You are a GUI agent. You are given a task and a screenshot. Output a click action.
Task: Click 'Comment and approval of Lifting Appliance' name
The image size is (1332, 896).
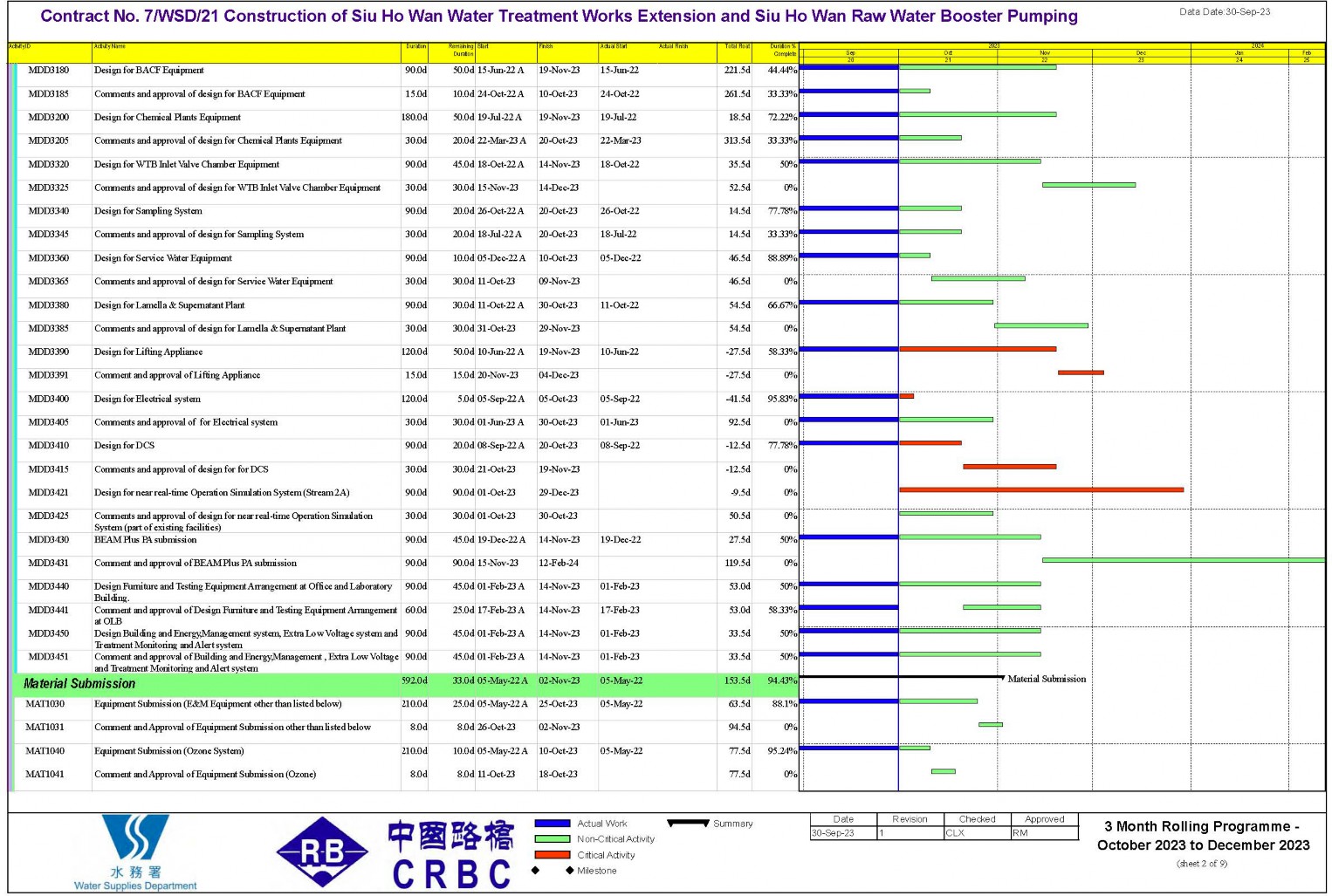point(177,375)
